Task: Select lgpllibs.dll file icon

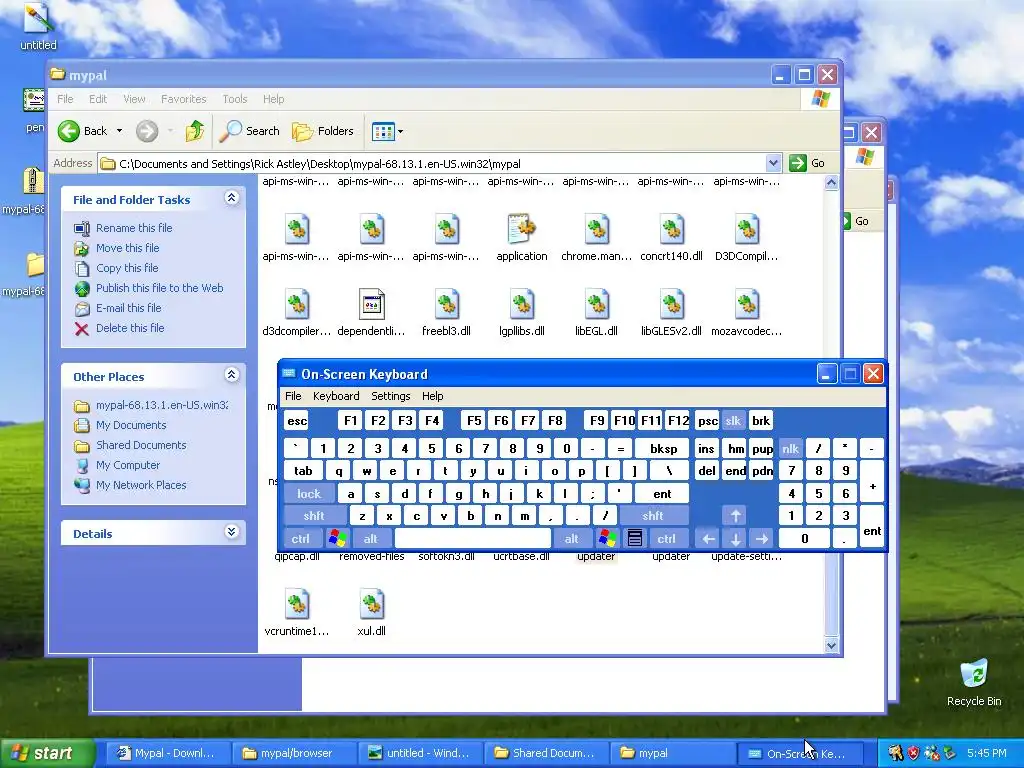Action: click(521, 304)
